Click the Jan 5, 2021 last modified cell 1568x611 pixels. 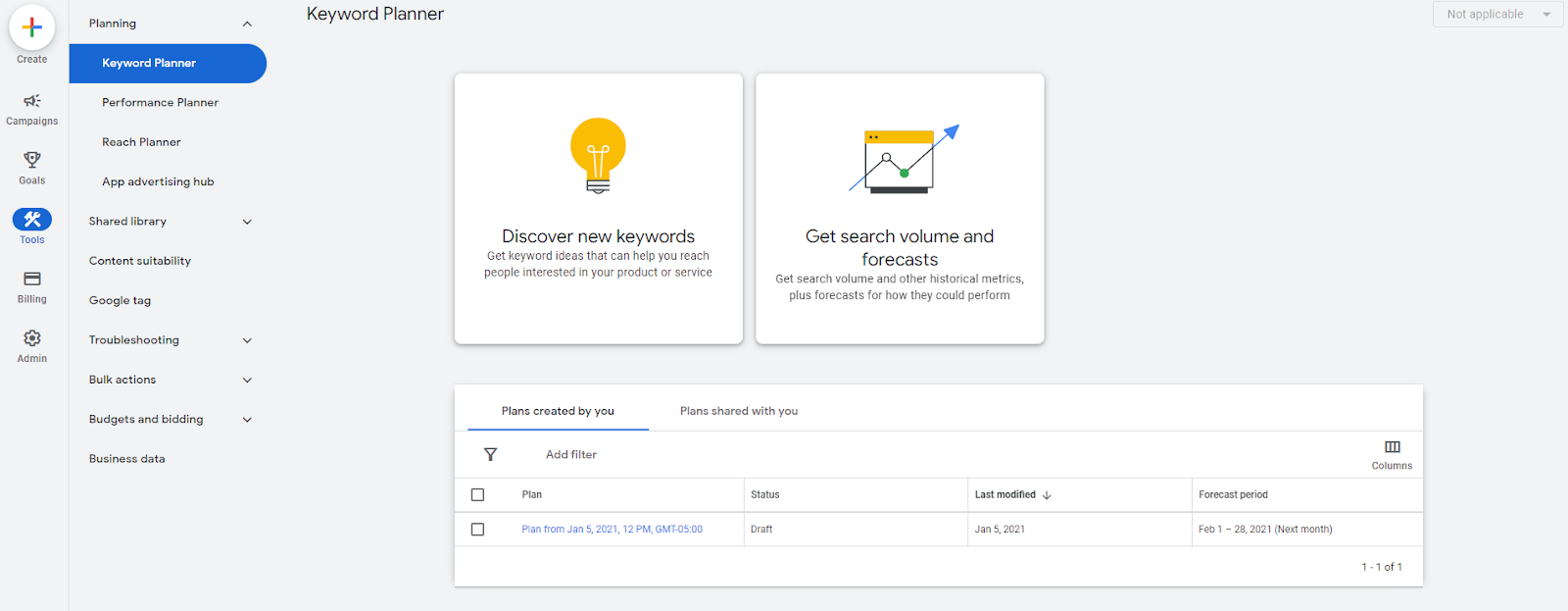[x=1000, y=530]
